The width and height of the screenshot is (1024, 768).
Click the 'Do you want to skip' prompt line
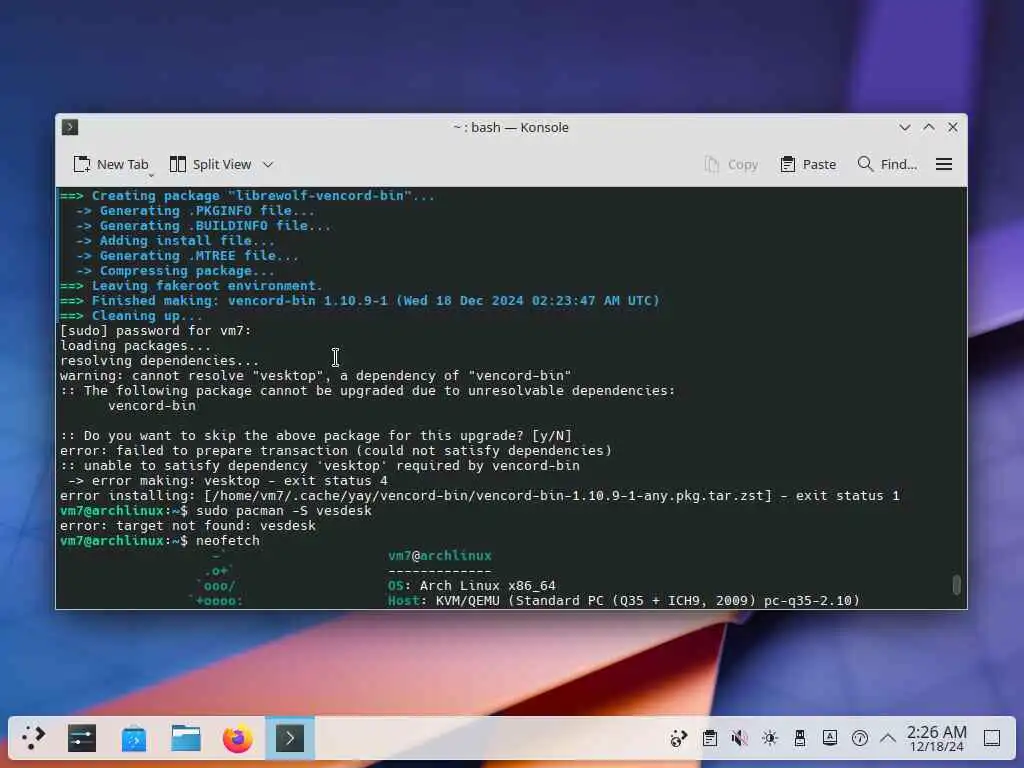(315, 436)
